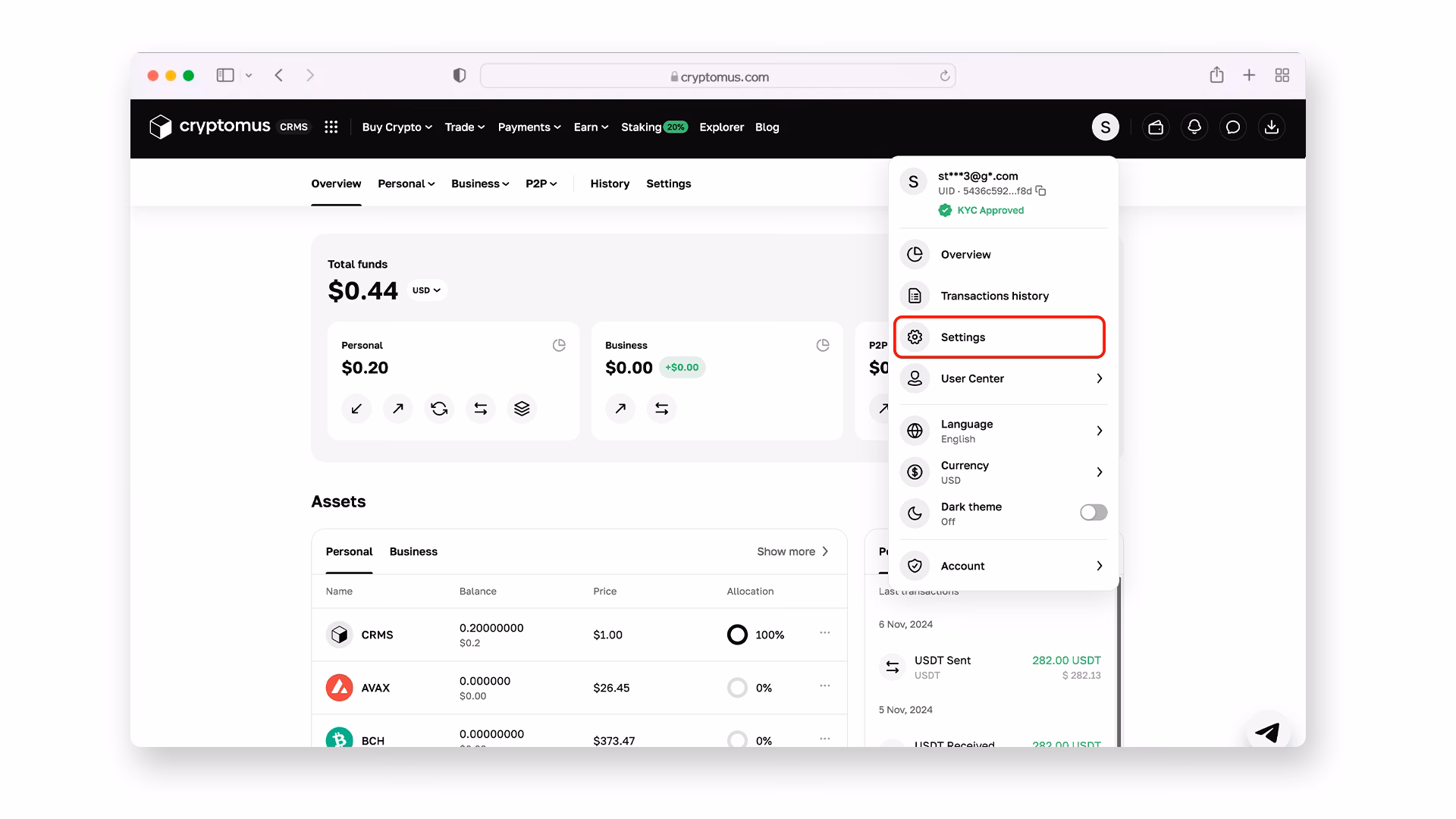
Task: Open the notifications bell icon
Action: [1194, 127]
